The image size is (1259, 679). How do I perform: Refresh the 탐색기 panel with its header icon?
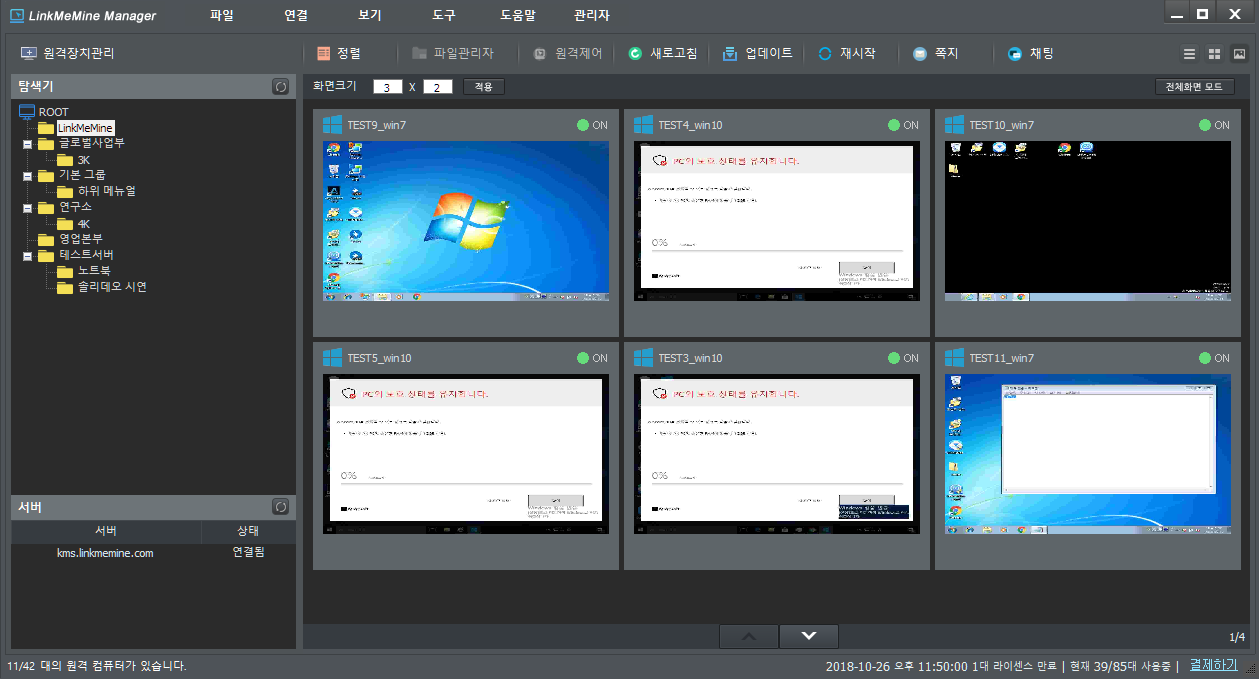(x=281, y=87)
